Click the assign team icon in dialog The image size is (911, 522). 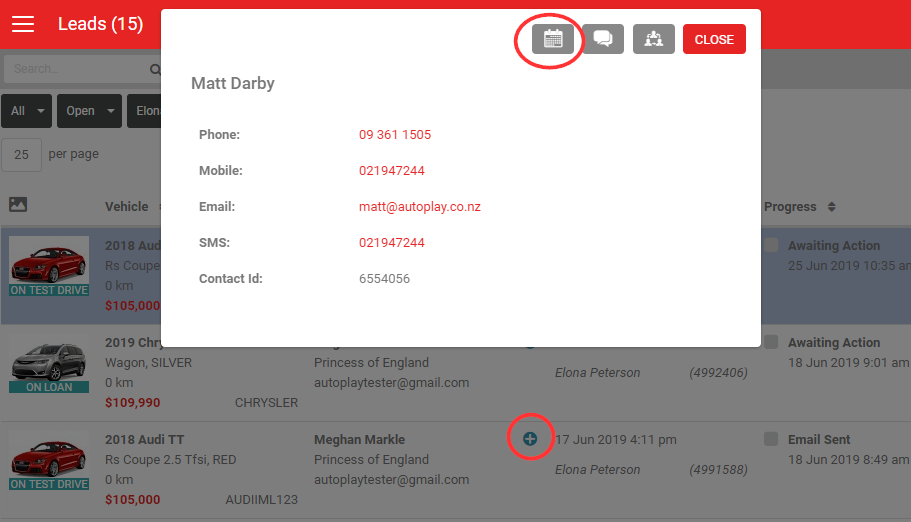point(654,39)
